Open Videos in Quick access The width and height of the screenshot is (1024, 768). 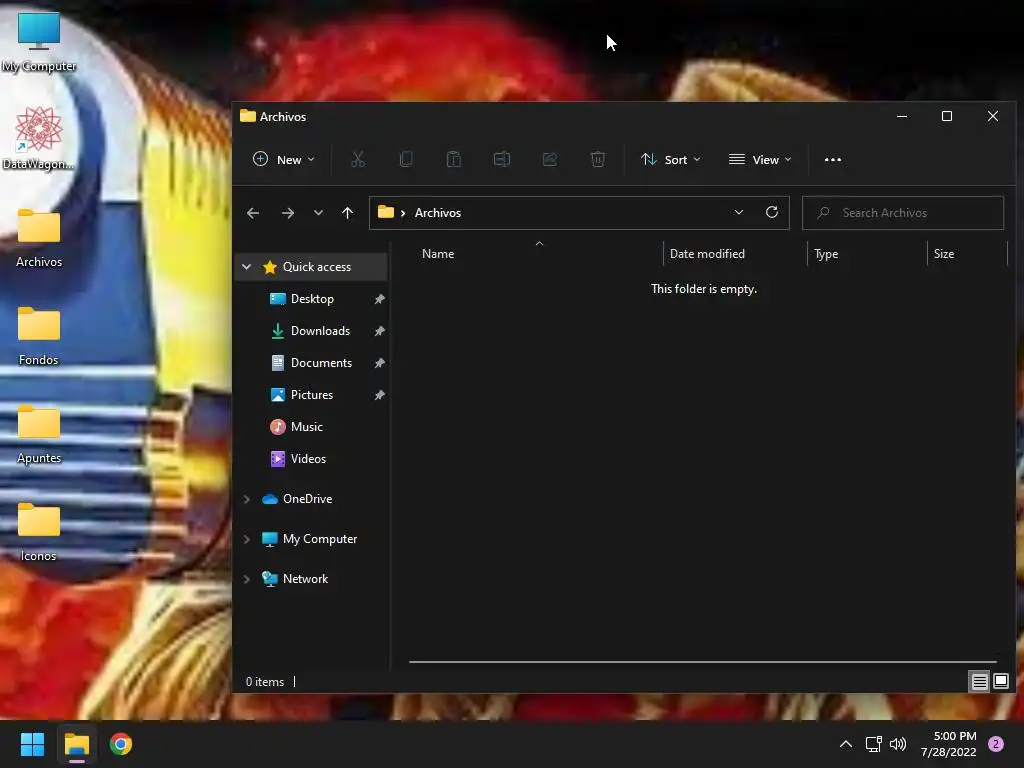coord(308,458)
